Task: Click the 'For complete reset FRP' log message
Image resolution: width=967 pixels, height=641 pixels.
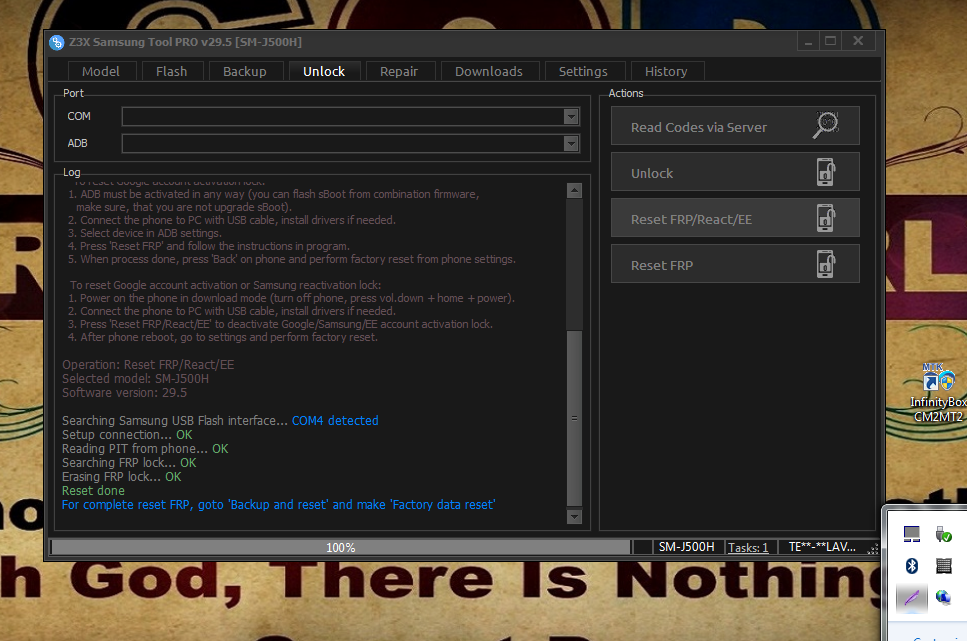Action: [278, 505]
